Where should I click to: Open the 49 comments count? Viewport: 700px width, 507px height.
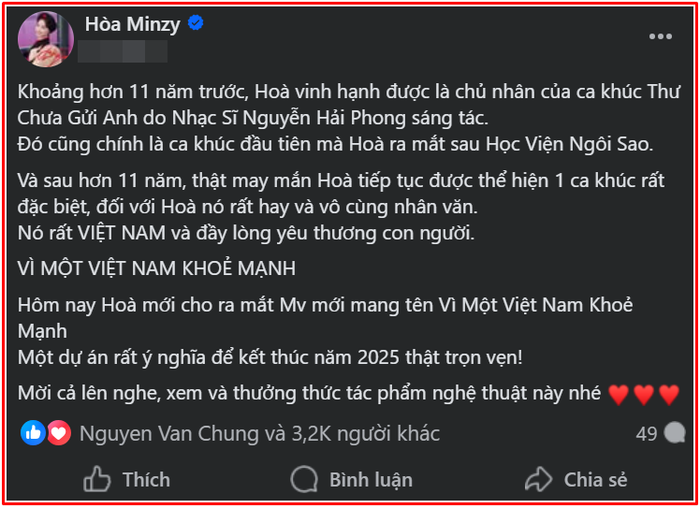(x=646, y=433)
